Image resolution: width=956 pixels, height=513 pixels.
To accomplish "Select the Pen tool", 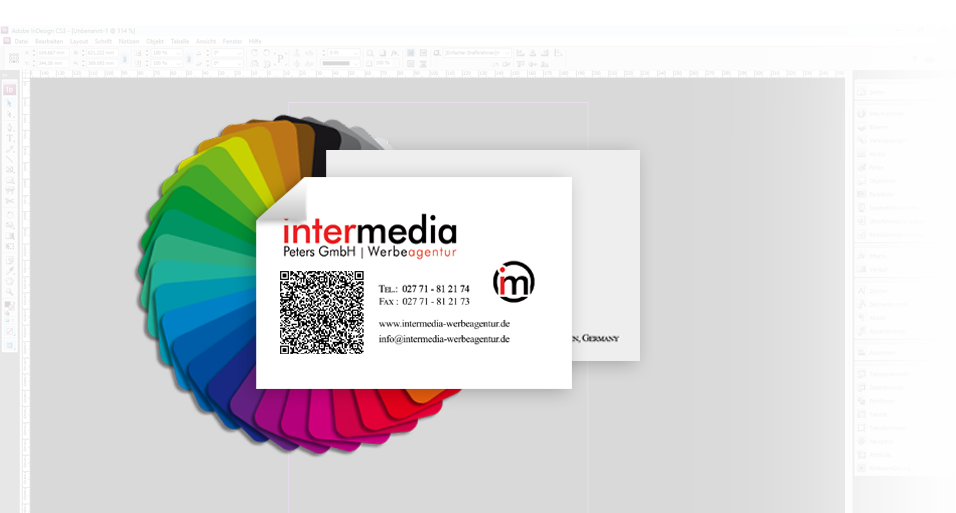I will (x=10, y=127).
